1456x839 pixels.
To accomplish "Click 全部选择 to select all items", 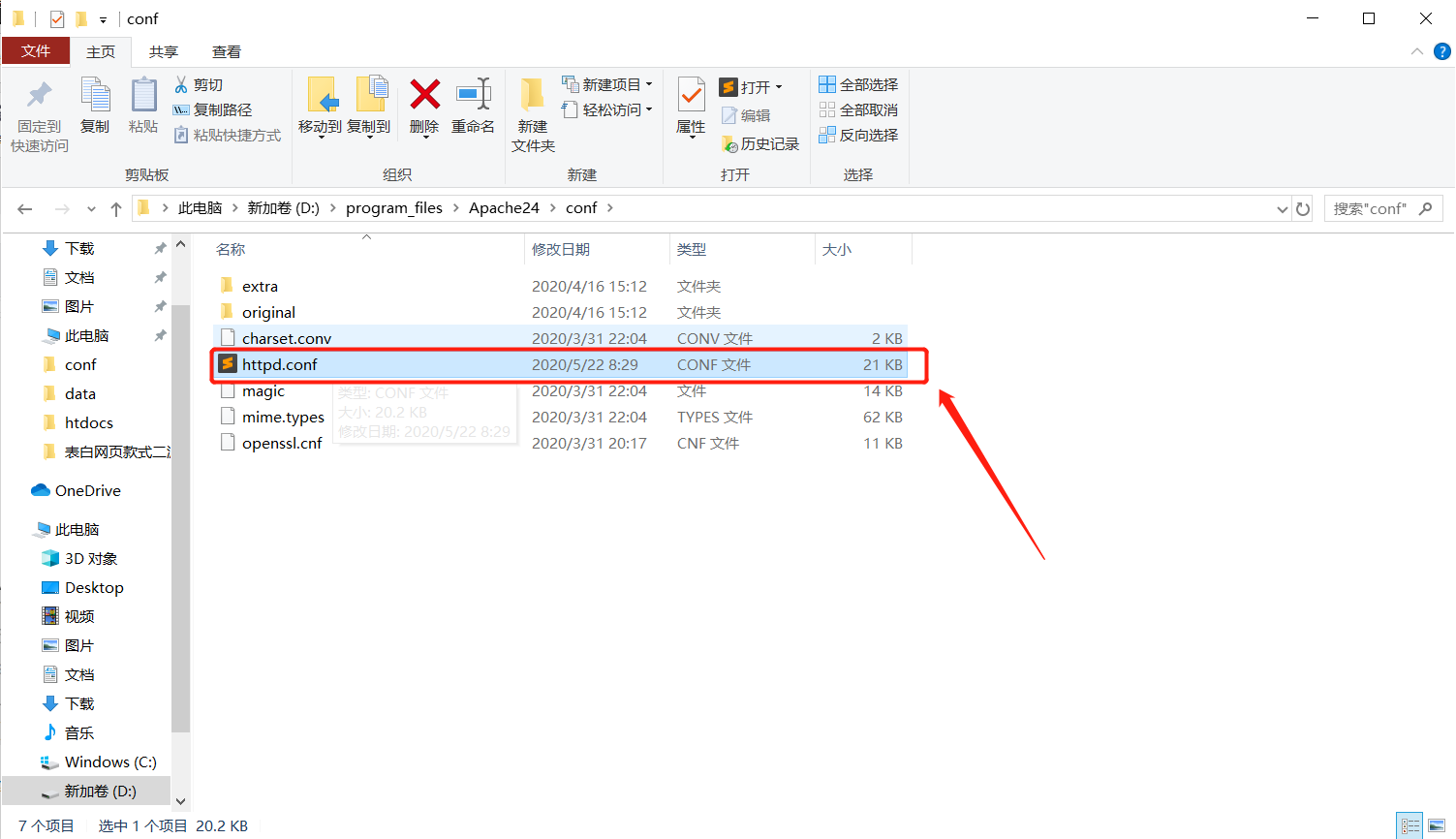I will tap(858, 84).
